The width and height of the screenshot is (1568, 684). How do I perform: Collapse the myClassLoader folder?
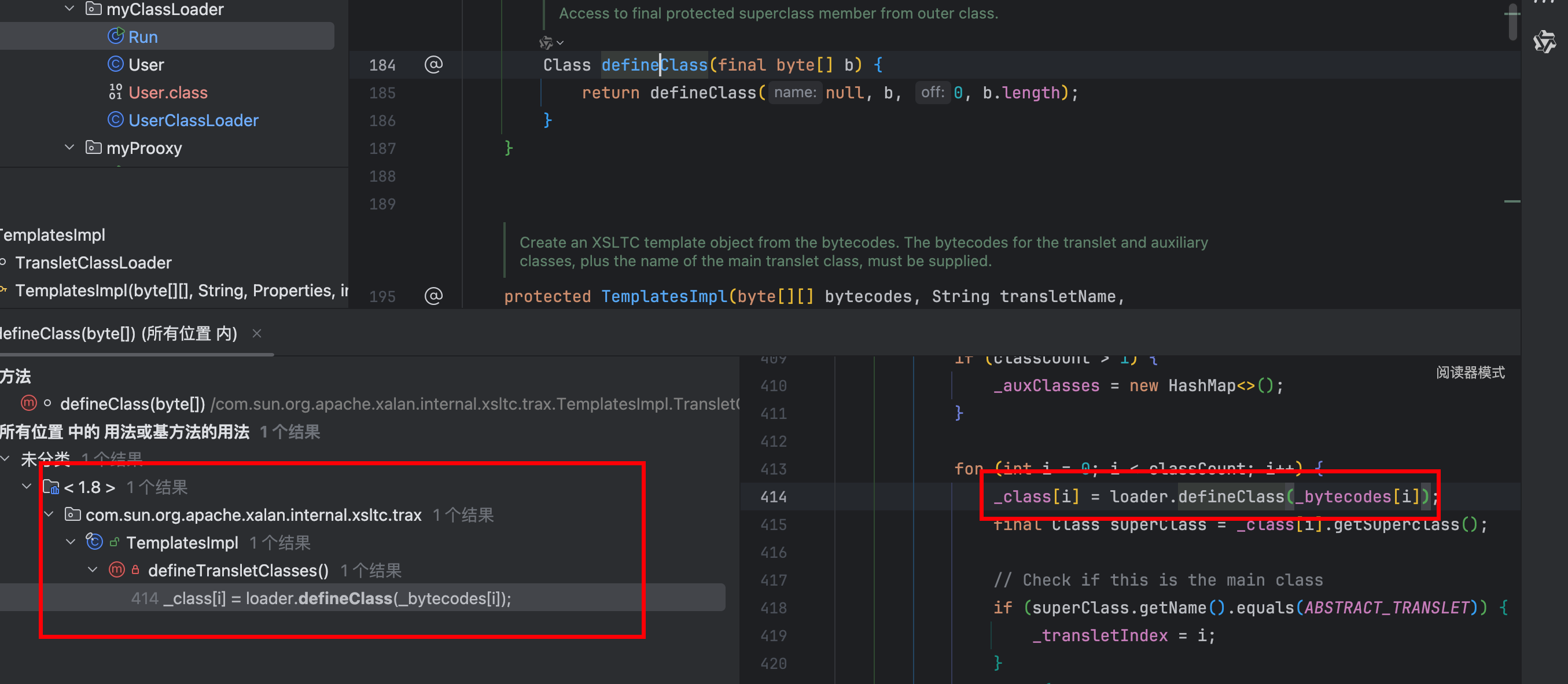pyautogui.click(x=69, y=9)
